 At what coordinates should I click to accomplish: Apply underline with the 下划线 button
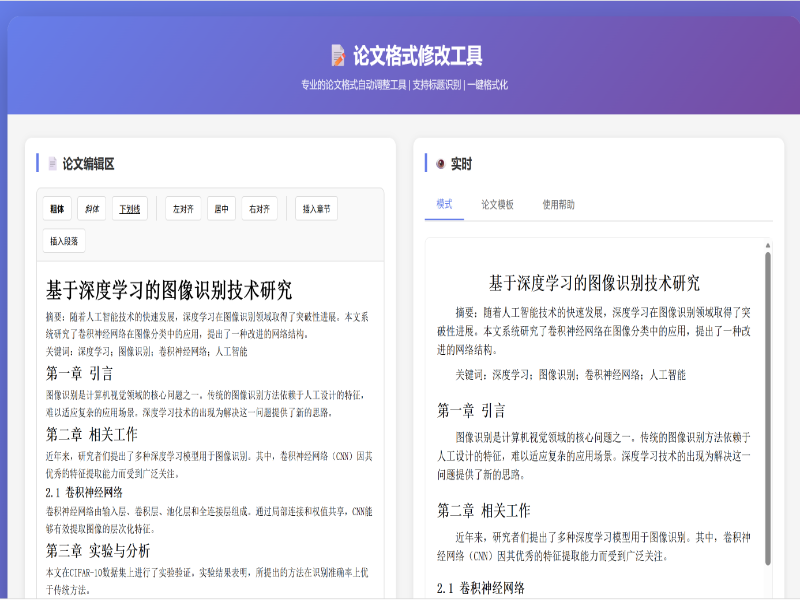[130, 209]
